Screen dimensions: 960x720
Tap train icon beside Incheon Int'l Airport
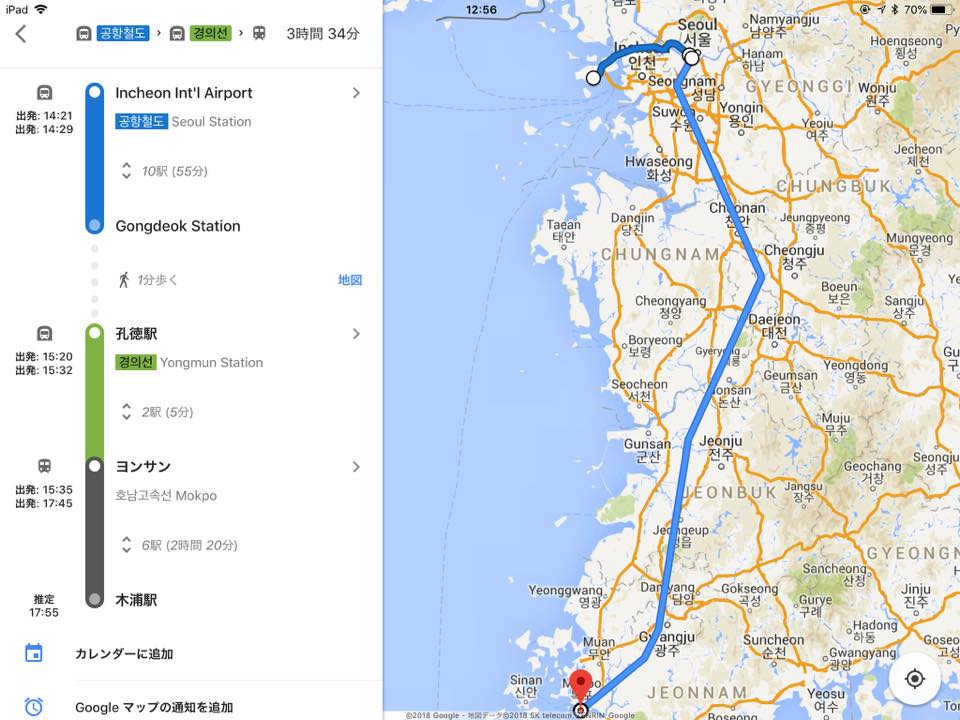click(x=44, y=92)
